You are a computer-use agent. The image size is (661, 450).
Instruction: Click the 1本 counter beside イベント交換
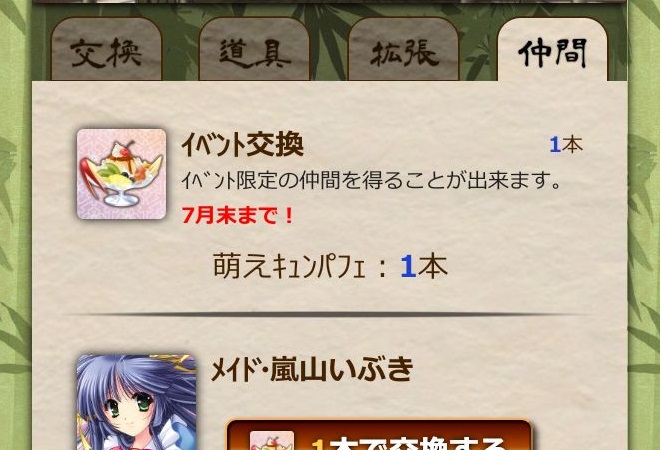coord(566,145)
